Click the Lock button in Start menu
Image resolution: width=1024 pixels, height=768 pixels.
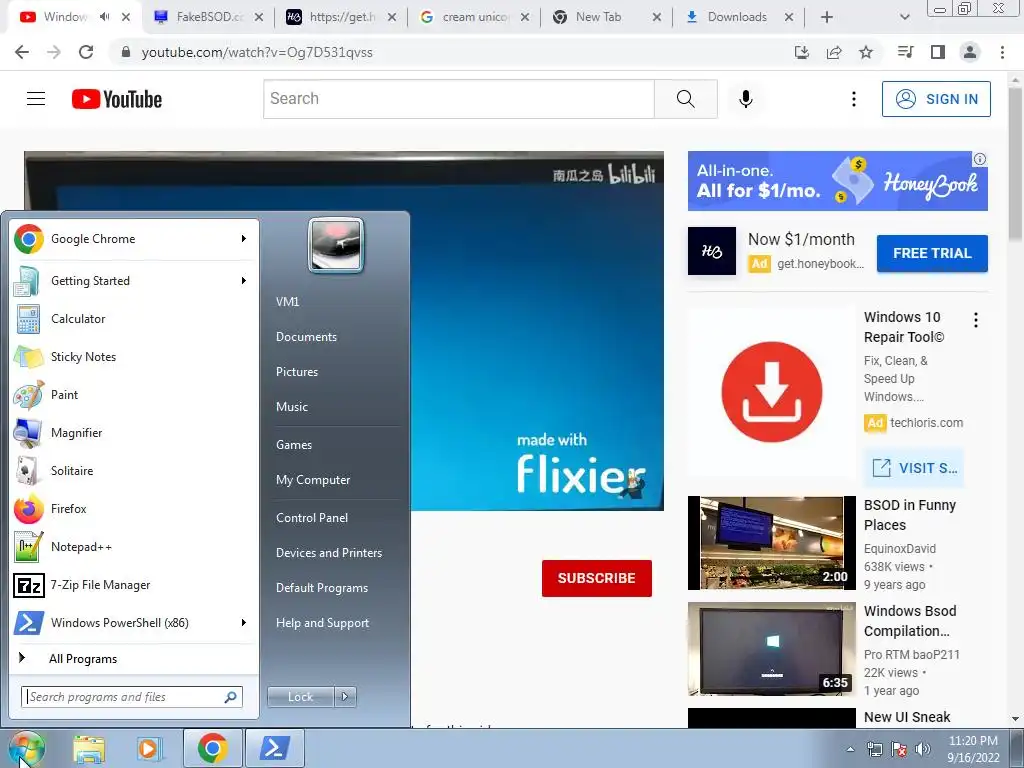[300, 697]
